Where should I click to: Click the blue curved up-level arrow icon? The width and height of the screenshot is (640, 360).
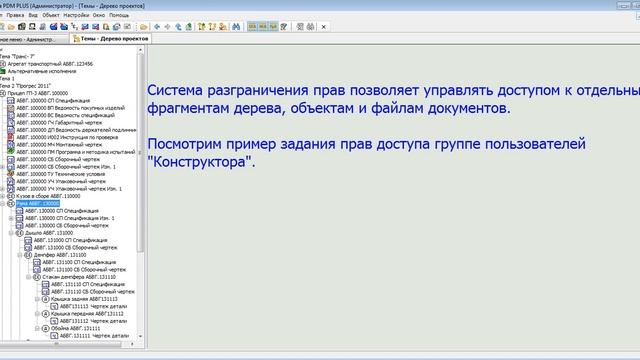pos(178,27)
